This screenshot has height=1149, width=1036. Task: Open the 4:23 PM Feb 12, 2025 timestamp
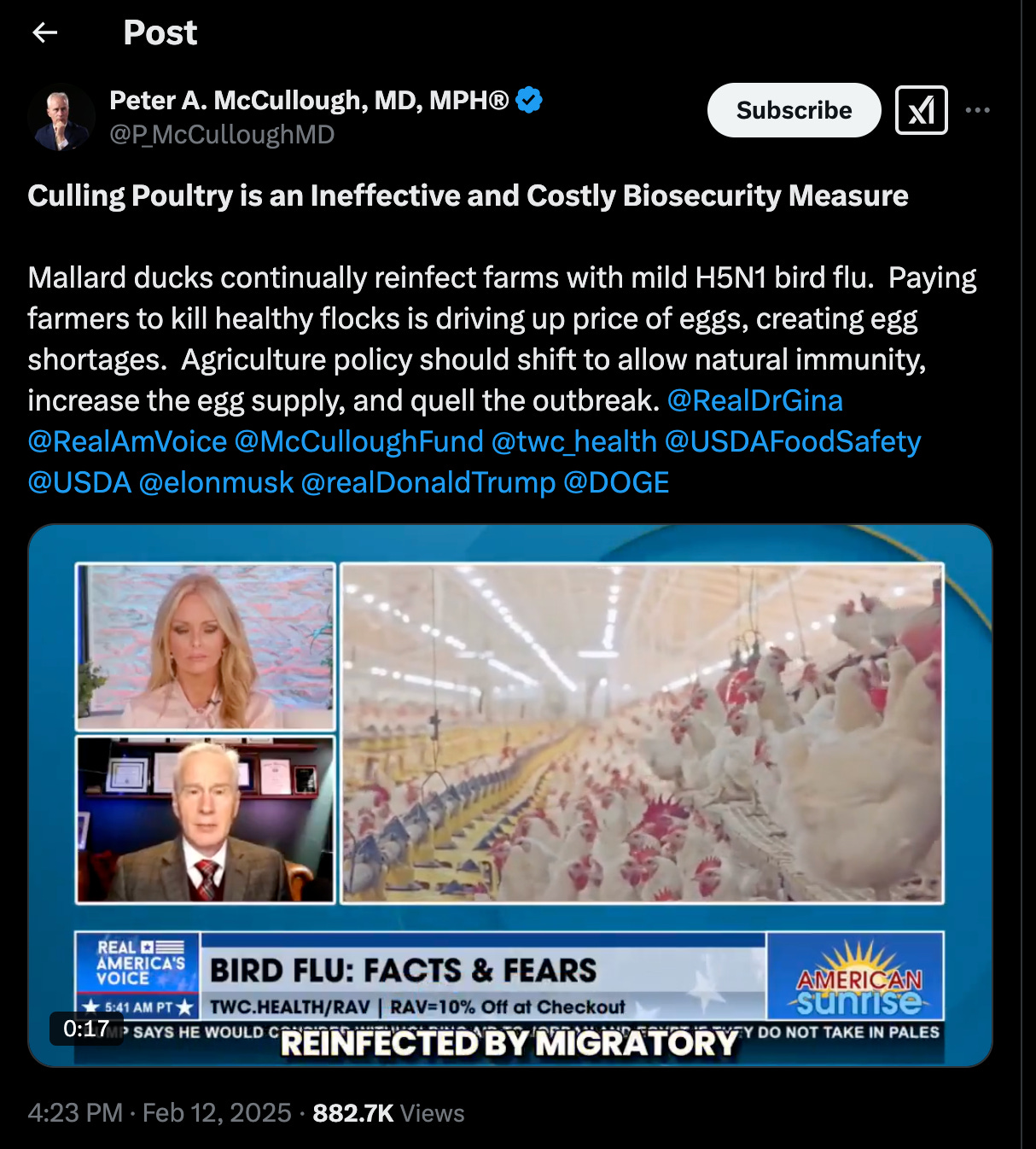pyautogui.click(x=160, y=1113)
